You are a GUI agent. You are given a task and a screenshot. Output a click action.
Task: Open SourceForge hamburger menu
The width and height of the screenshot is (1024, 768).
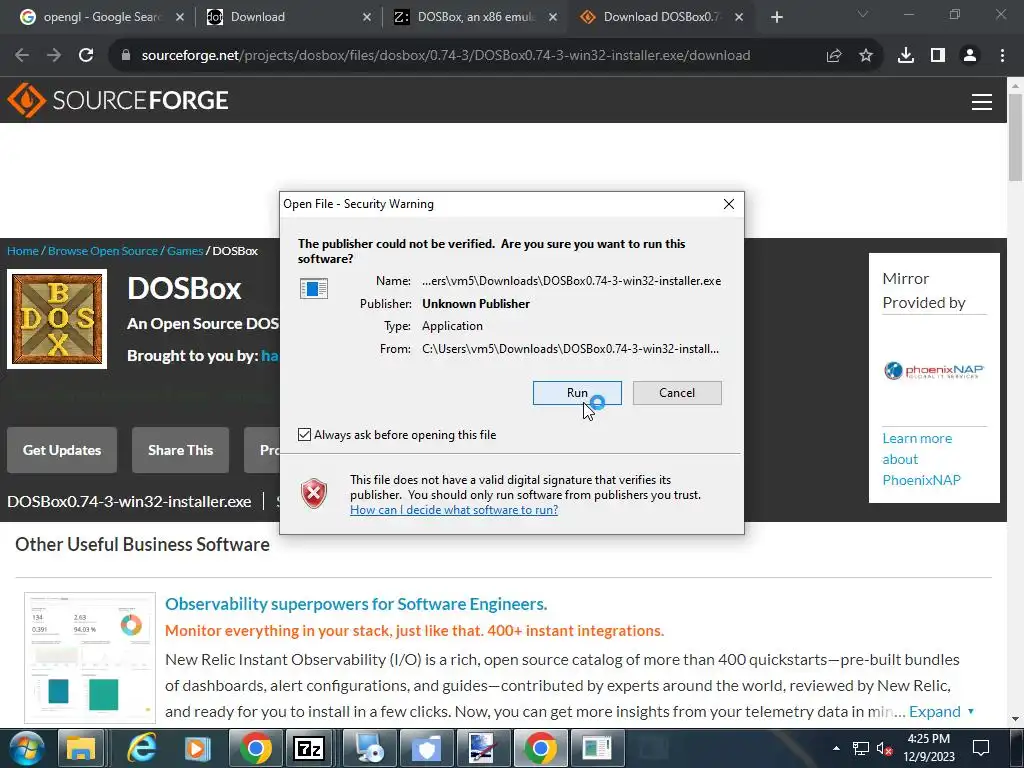(982, 102)
